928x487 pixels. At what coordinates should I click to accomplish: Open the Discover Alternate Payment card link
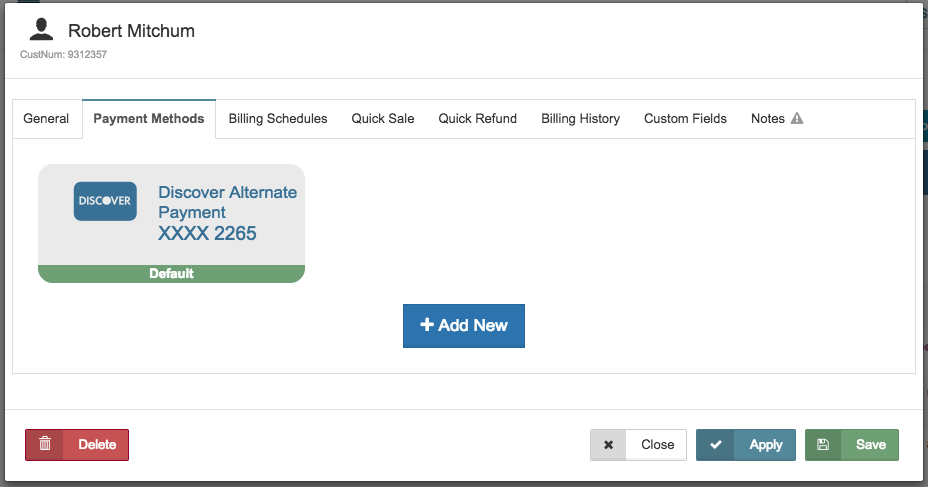pyautogui.click(x=227, y=202)
